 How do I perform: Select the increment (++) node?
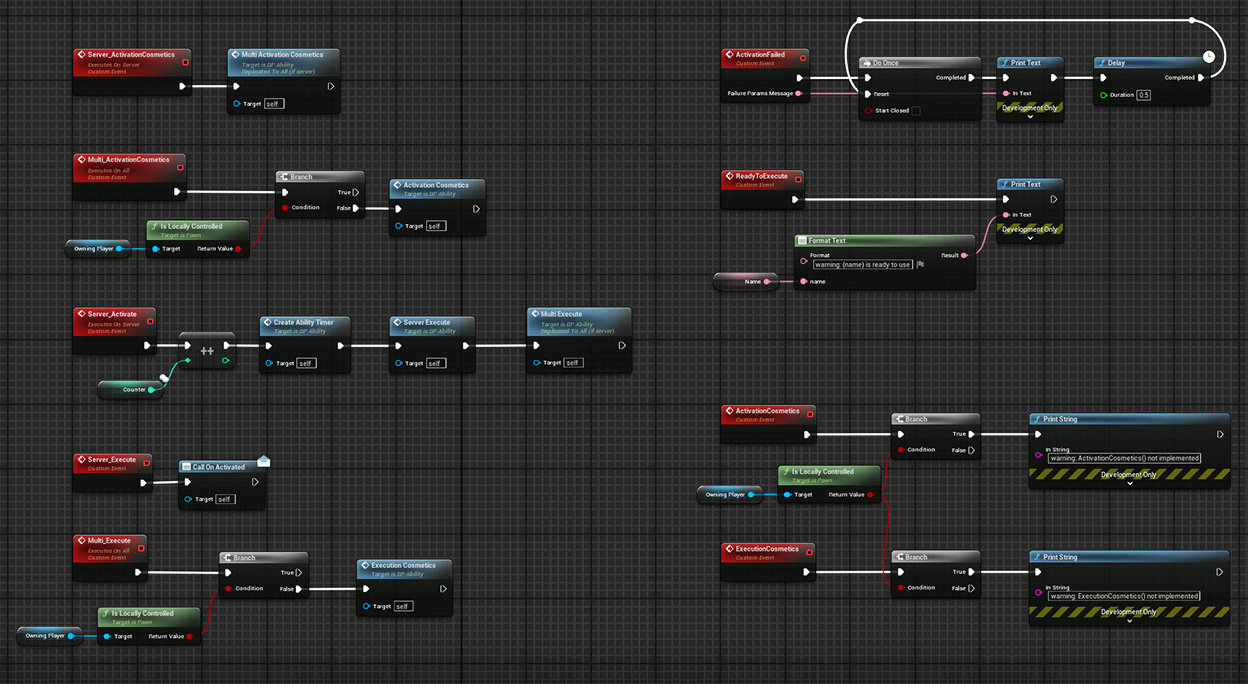(207, 352)
